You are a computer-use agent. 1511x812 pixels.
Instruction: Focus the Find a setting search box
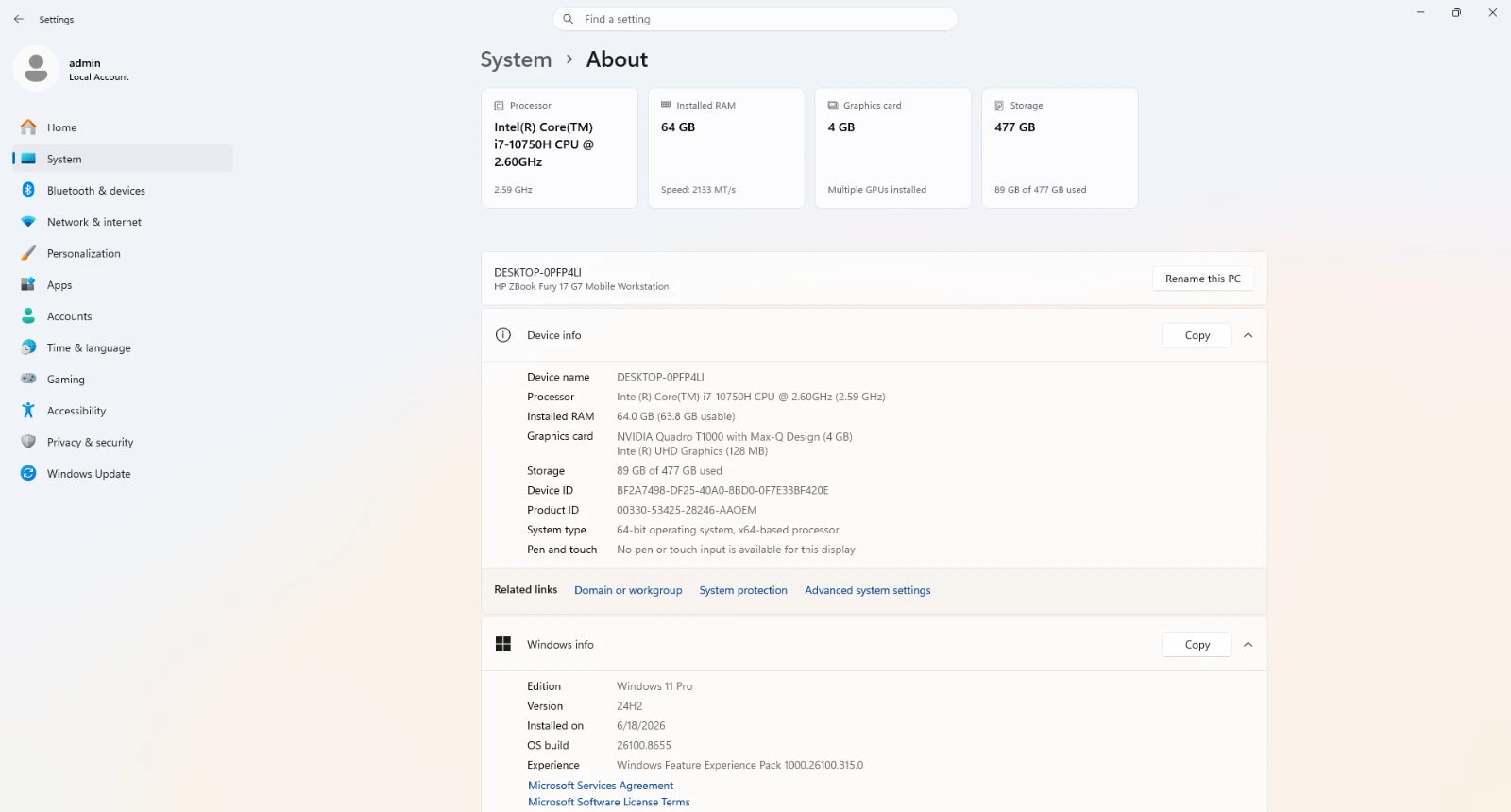[755, 19]
